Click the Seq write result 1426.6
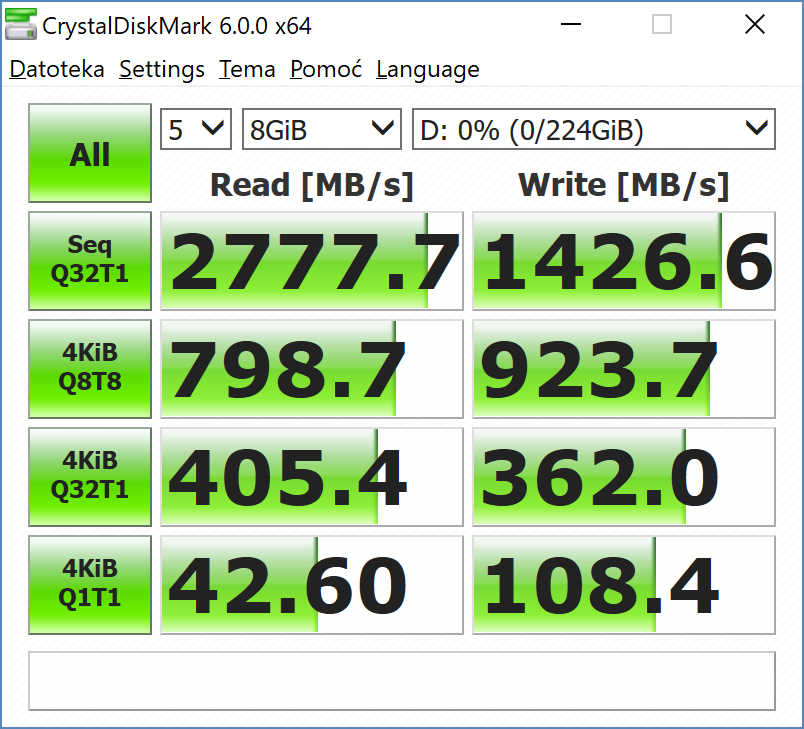804x729 pixels. pos(624,261)
